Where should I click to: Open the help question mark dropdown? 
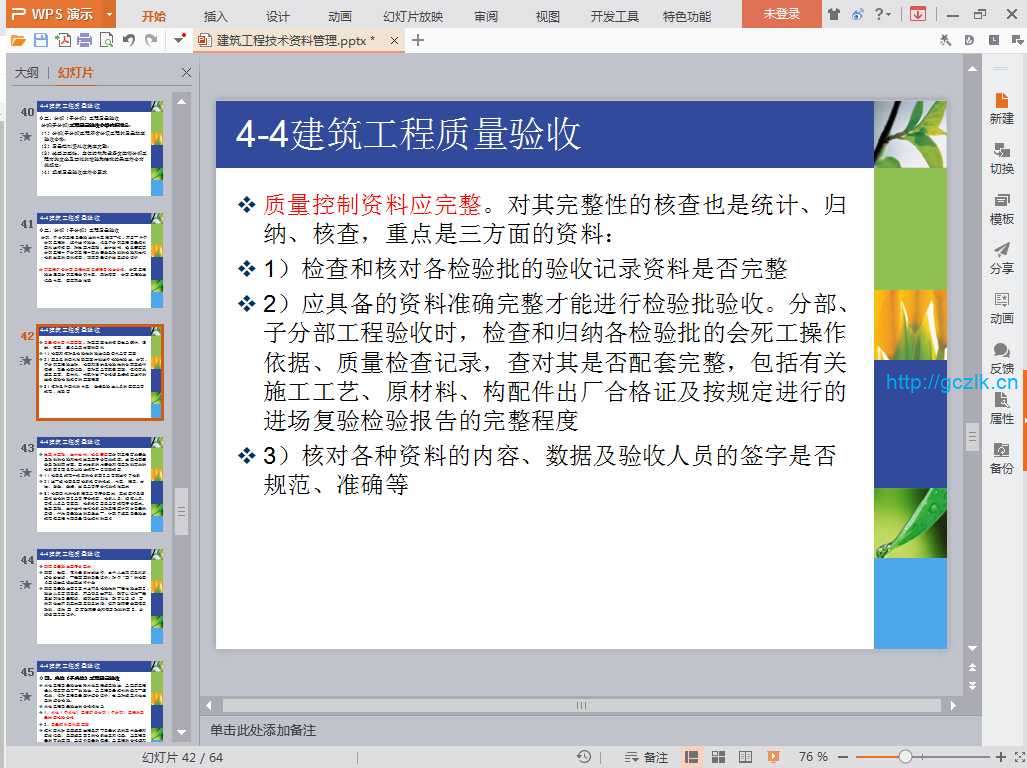pos(883,14)
